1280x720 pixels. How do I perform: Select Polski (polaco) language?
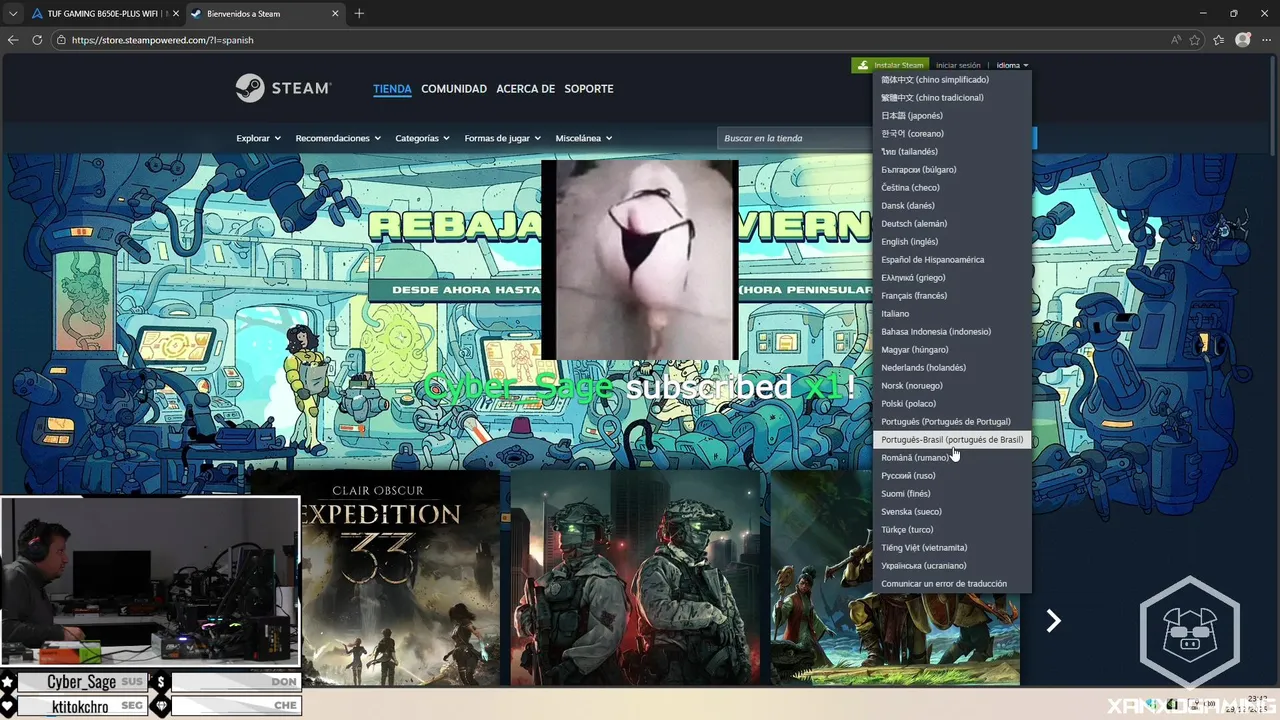point(951,404)
